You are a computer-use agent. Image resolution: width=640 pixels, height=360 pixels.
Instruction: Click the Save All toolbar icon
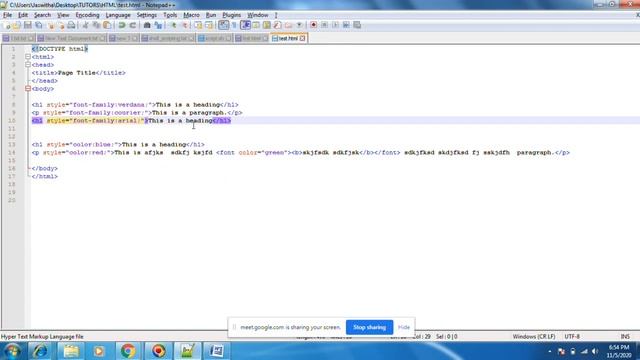tap(39, 25)
